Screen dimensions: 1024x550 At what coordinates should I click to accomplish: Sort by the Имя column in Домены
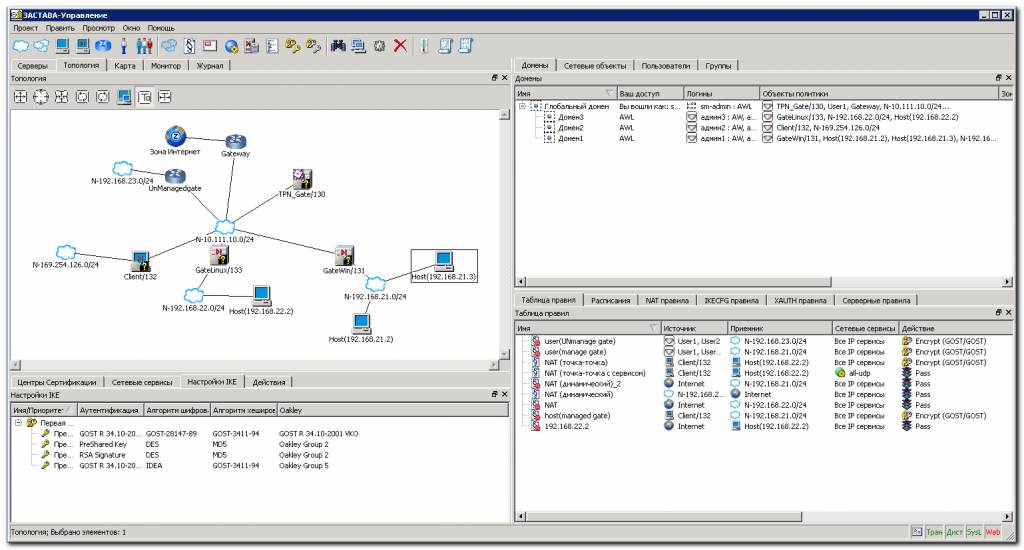click(x=560, y=93)
